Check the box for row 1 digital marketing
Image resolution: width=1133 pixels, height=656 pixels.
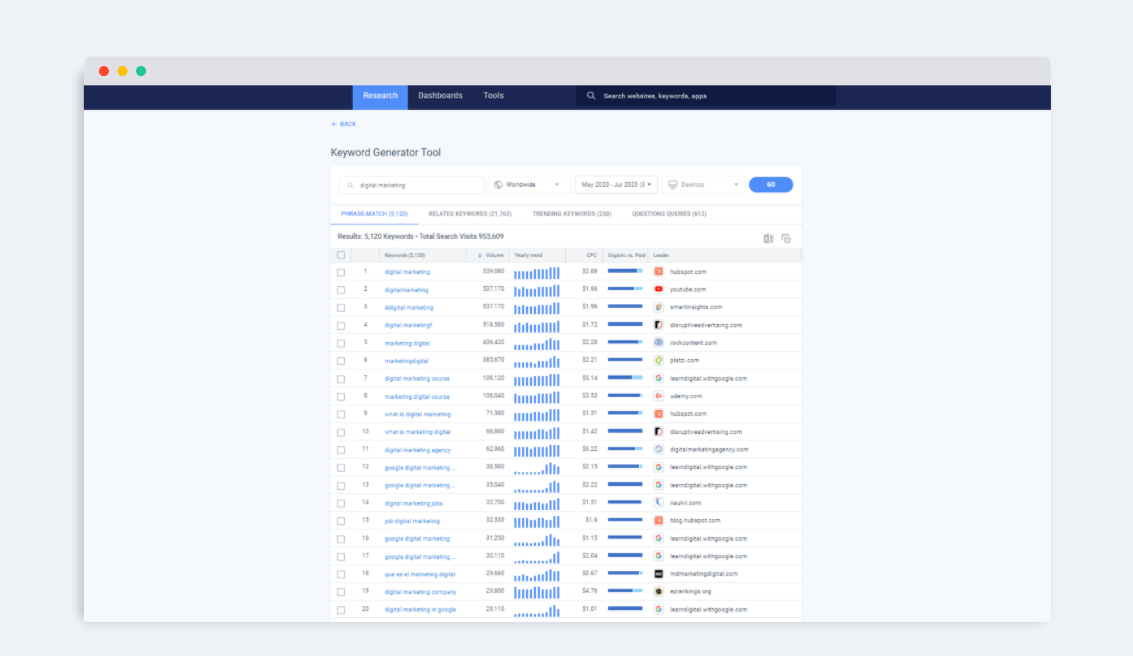[341, 272]
